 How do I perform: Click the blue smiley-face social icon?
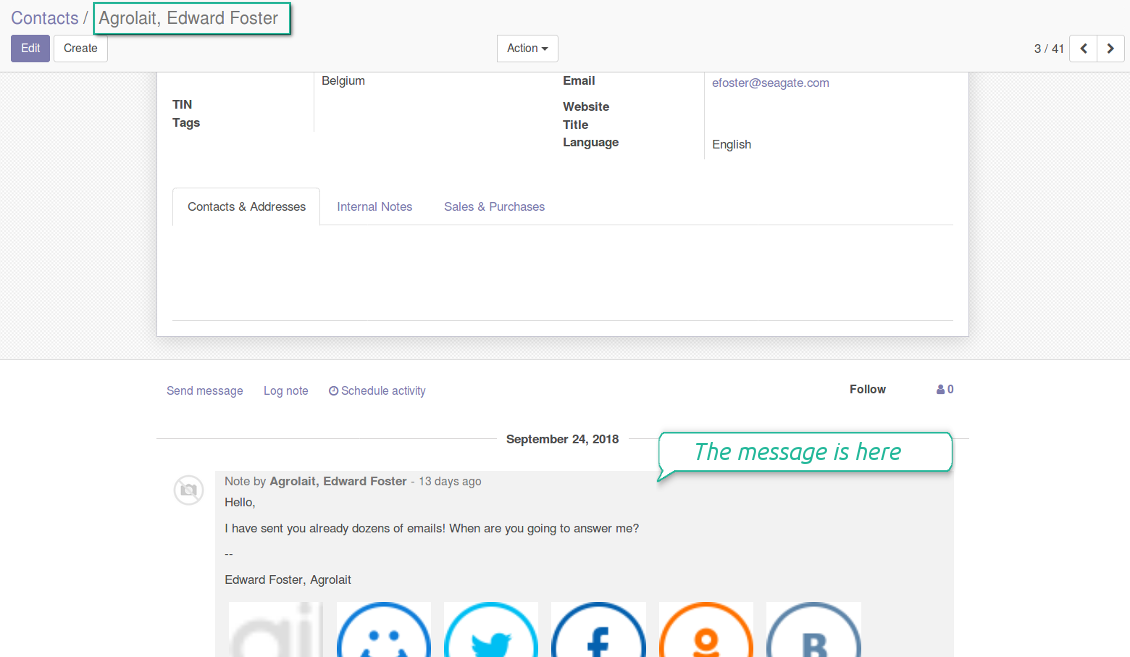pos(384,632)
